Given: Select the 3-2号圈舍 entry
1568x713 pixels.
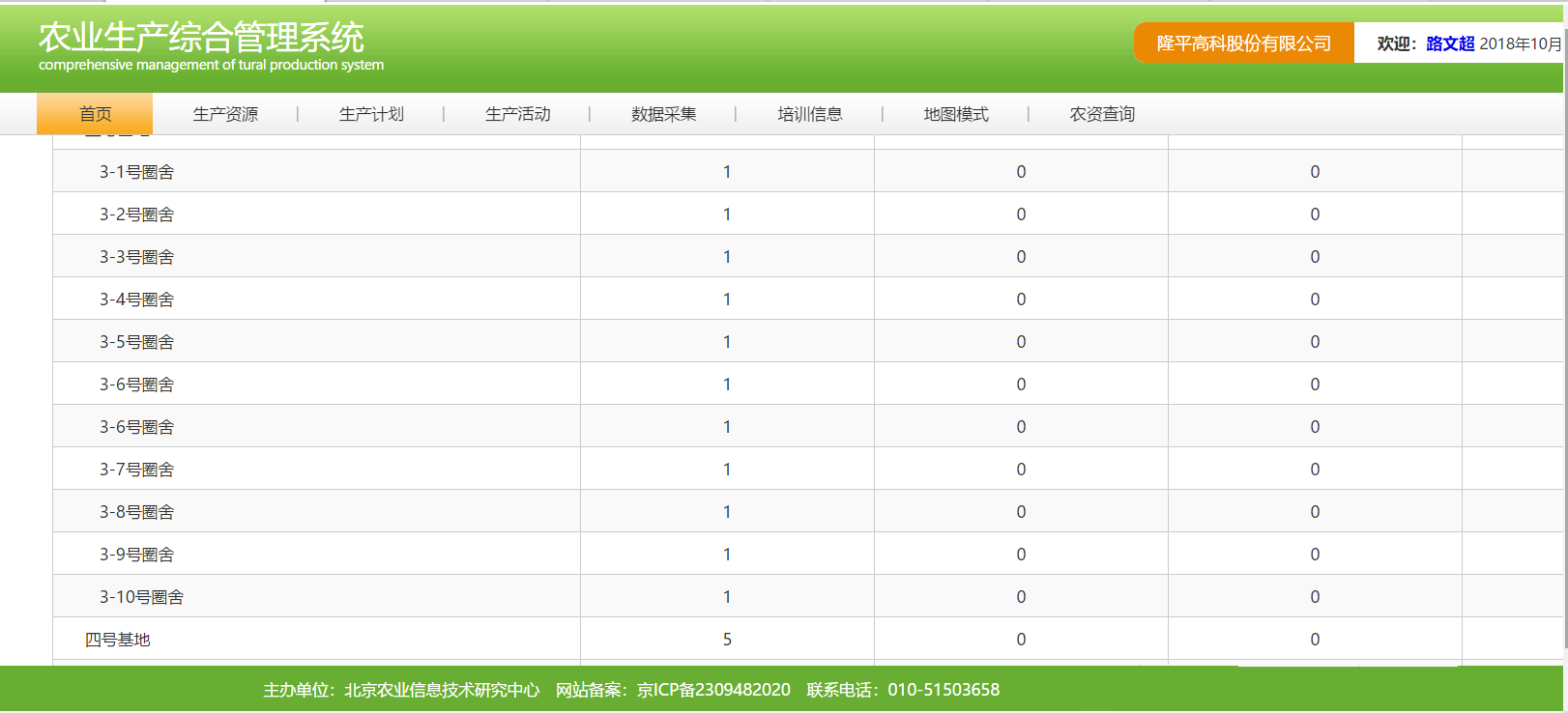Looking at the screenshot, I should (137, 214).
